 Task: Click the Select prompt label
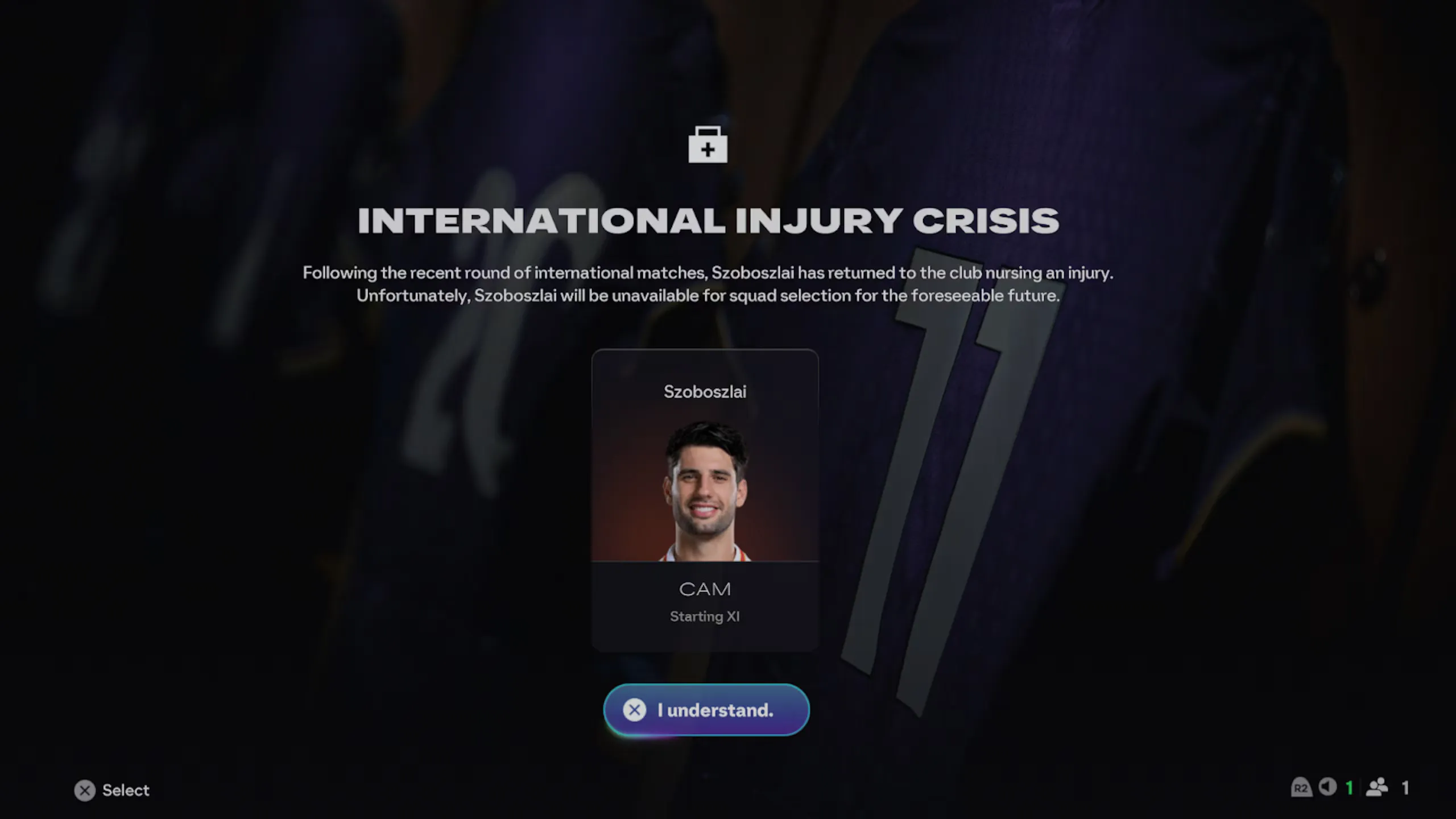126,791
